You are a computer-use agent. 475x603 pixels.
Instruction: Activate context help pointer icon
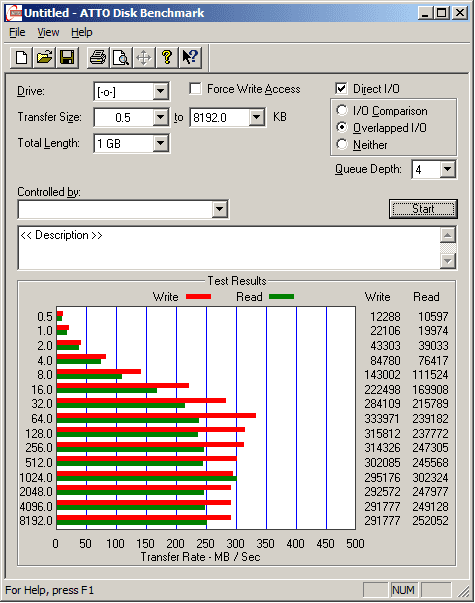(190, 58)
